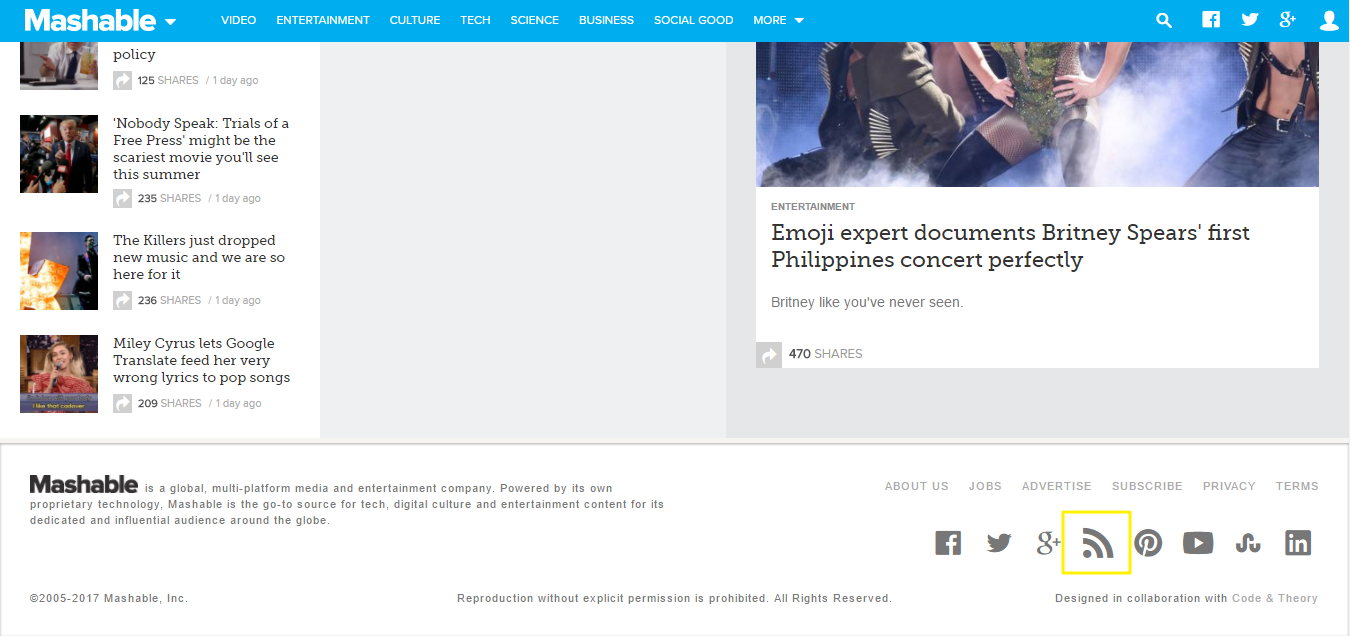
Task: Open the 'Nobody Speak' movie article headline
Action: coord(201,149)
